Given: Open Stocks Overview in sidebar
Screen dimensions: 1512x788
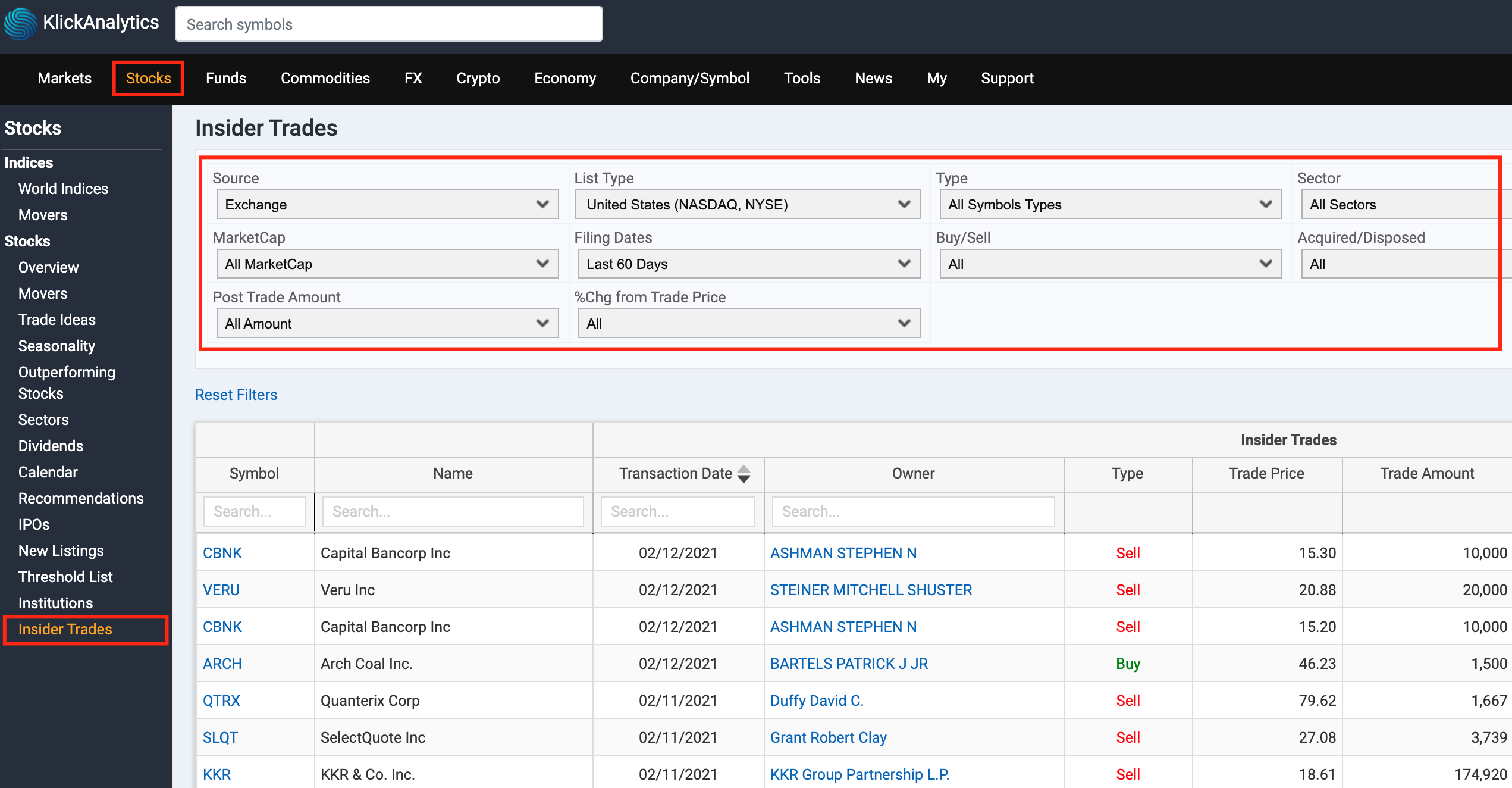Looking at the screenshot, I should (48, 267).
